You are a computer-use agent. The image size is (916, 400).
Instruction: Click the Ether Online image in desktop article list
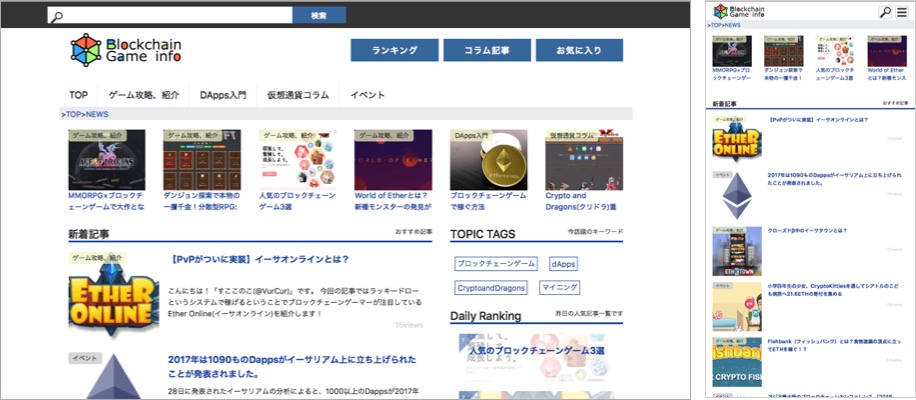(113, 295)
